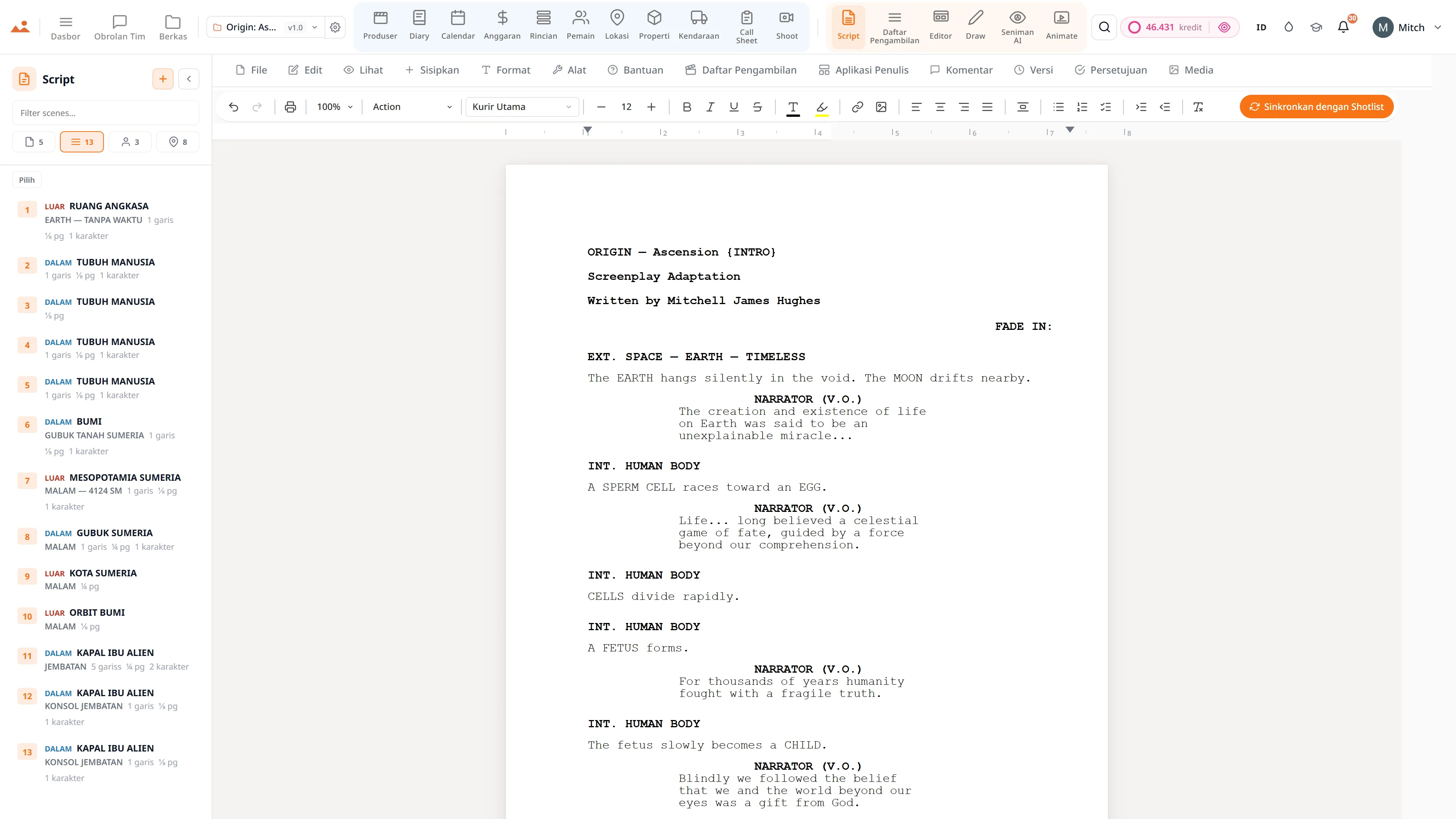The width and height of the screenshot is (1456, 819).
Task: Open the notifications bell
Action: coord(1343,27)
